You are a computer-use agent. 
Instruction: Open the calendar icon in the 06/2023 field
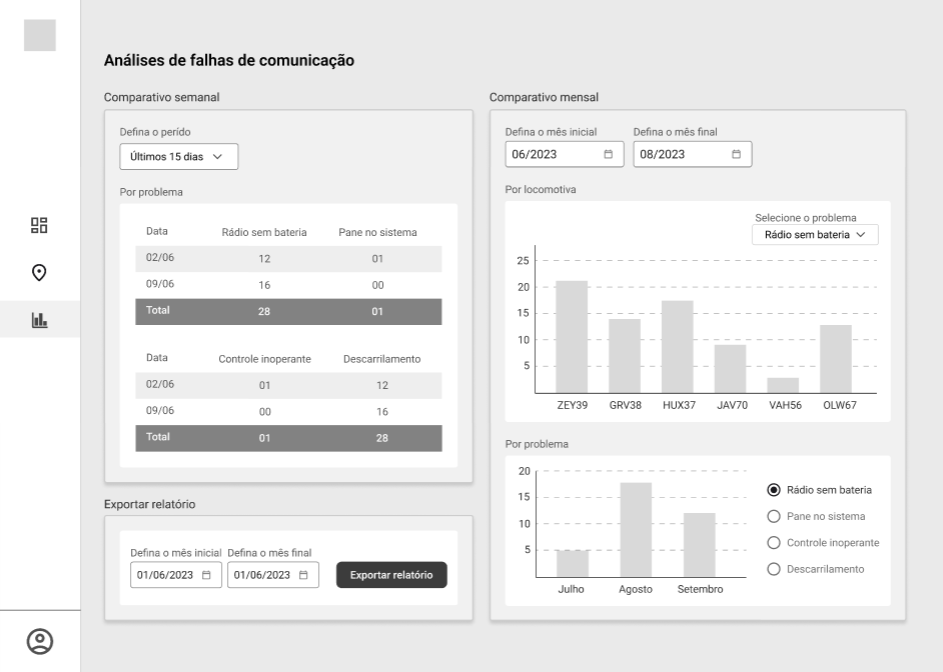click(x=610, y=155)
